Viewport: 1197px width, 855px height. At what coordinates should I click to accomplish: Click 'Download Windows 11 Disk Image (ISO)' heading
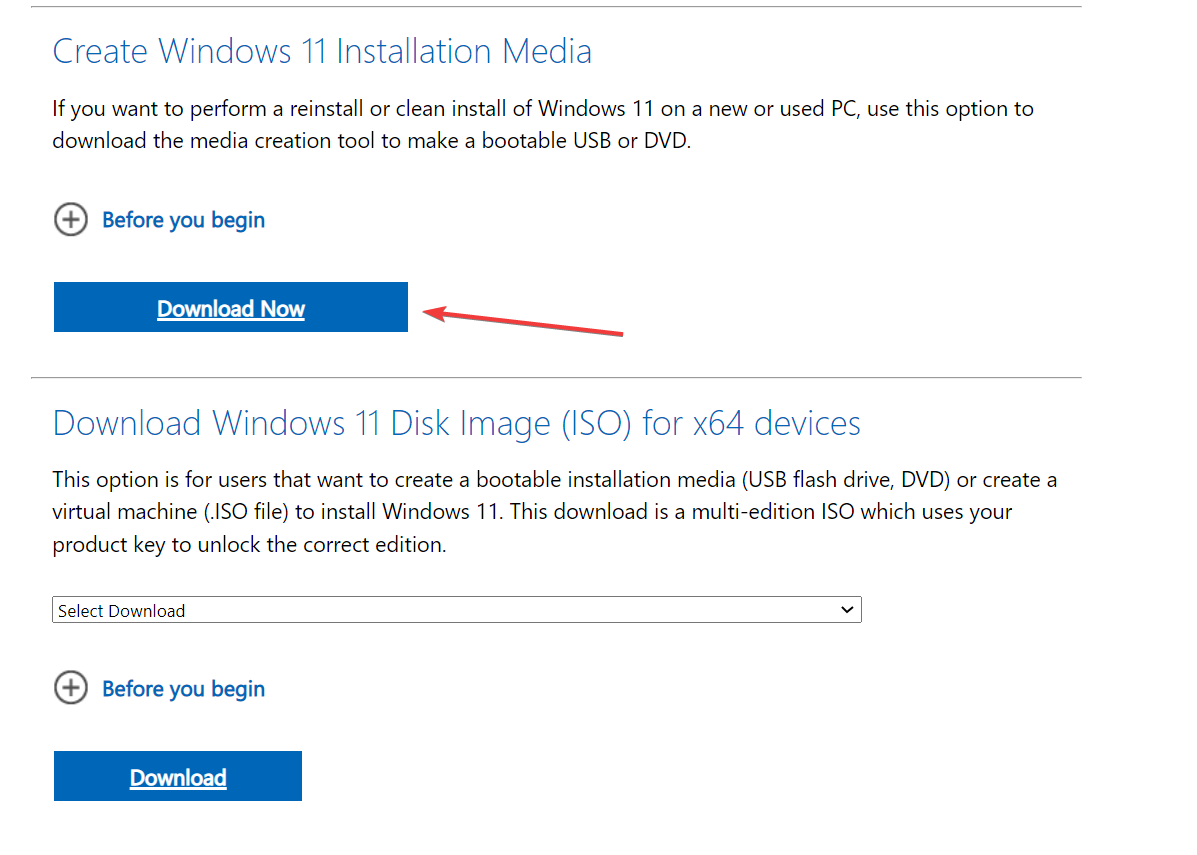click(457, 423)
